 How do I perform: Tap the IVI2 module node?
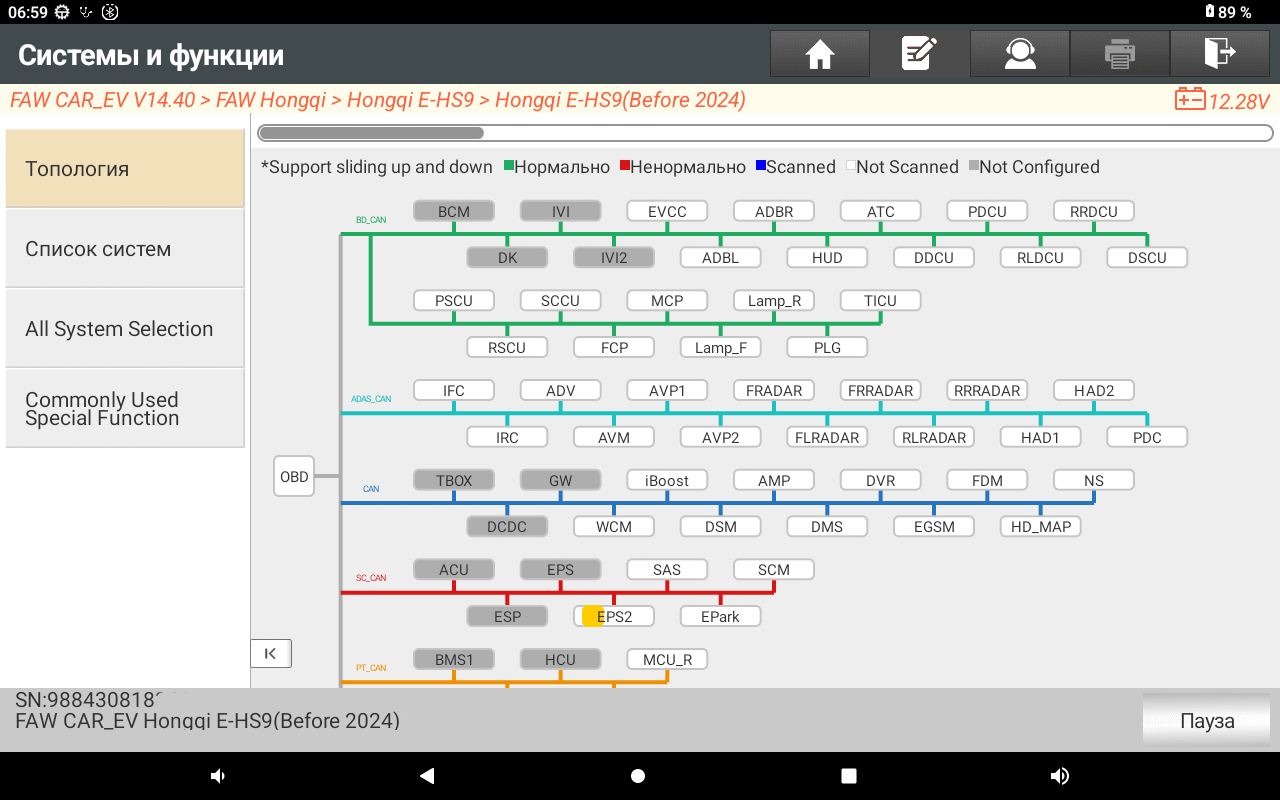614,257
